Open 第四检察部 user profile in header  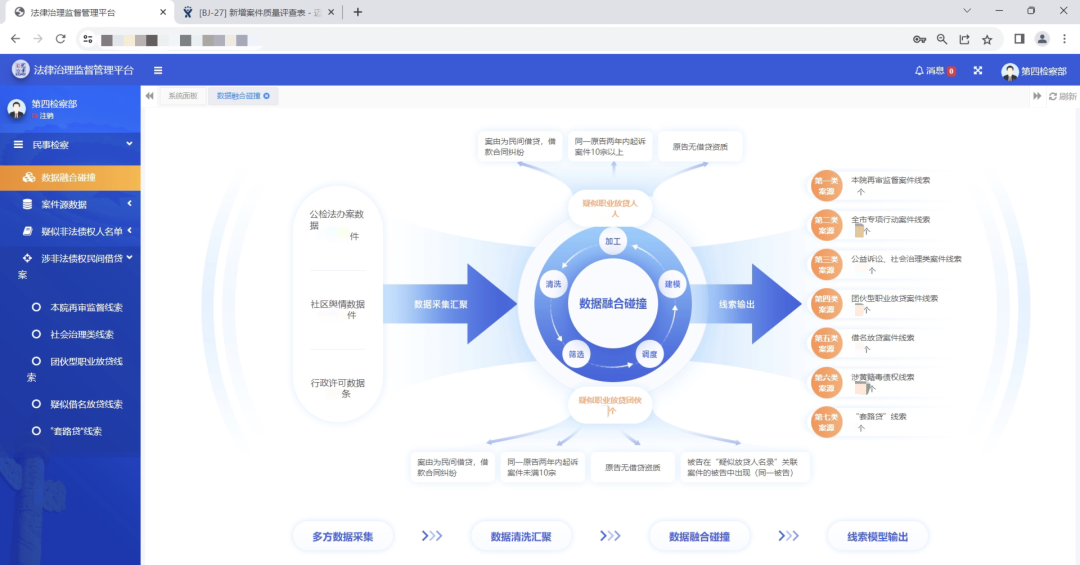[1034, 71]
